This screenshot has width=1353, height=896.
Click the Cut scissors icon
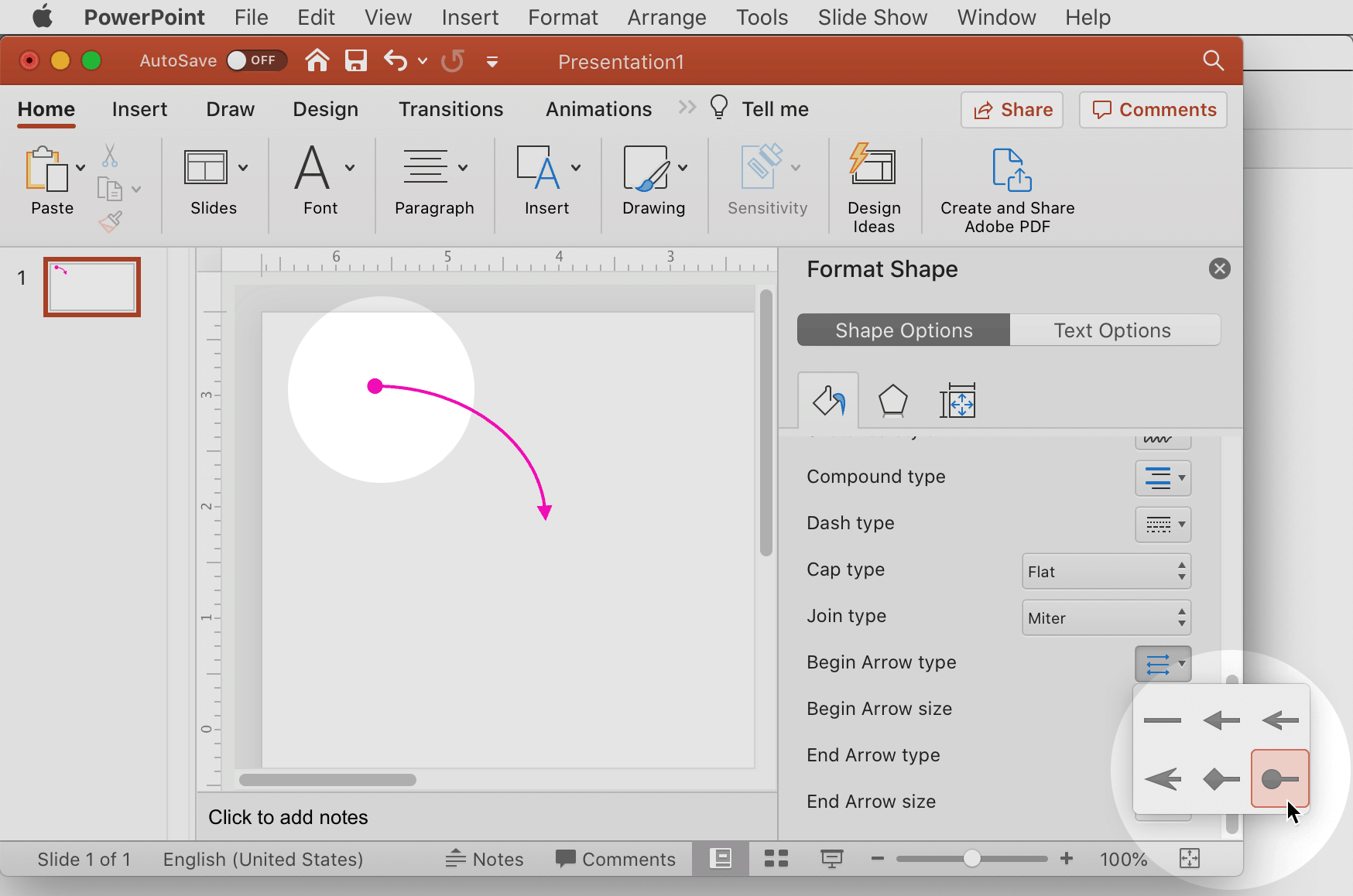[110, 155]
